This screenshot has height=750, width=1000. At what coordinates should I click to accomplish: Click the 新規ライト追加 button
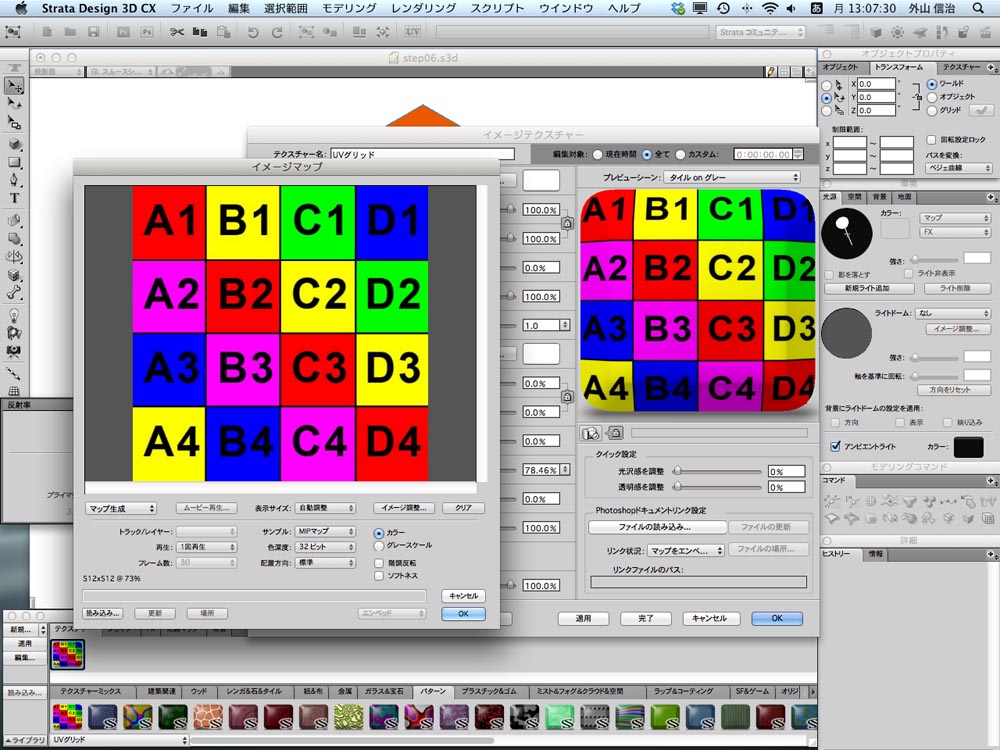pos(869,288)
